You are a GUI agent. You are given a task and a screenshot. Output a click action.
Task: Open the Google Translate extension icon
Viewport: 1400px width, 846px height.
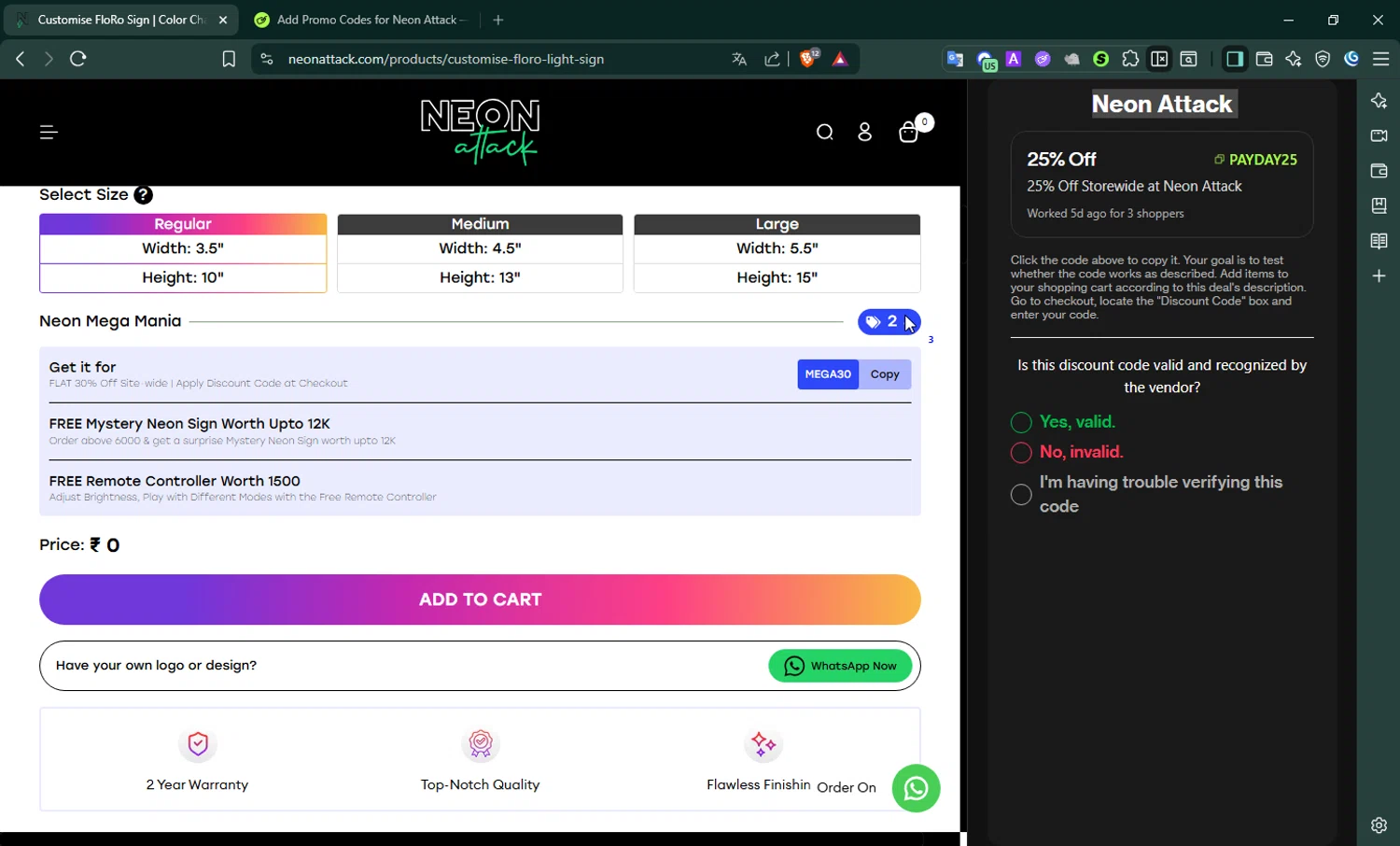click(x=955, y=59)
